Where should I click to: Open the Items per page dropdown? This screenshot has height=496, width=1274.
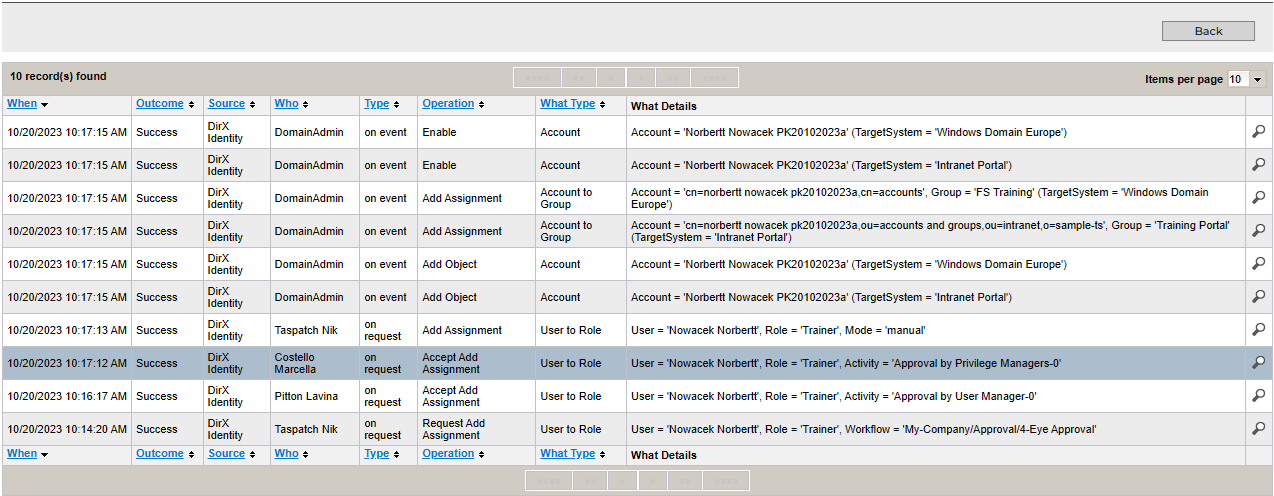[x=1246, y=79]
